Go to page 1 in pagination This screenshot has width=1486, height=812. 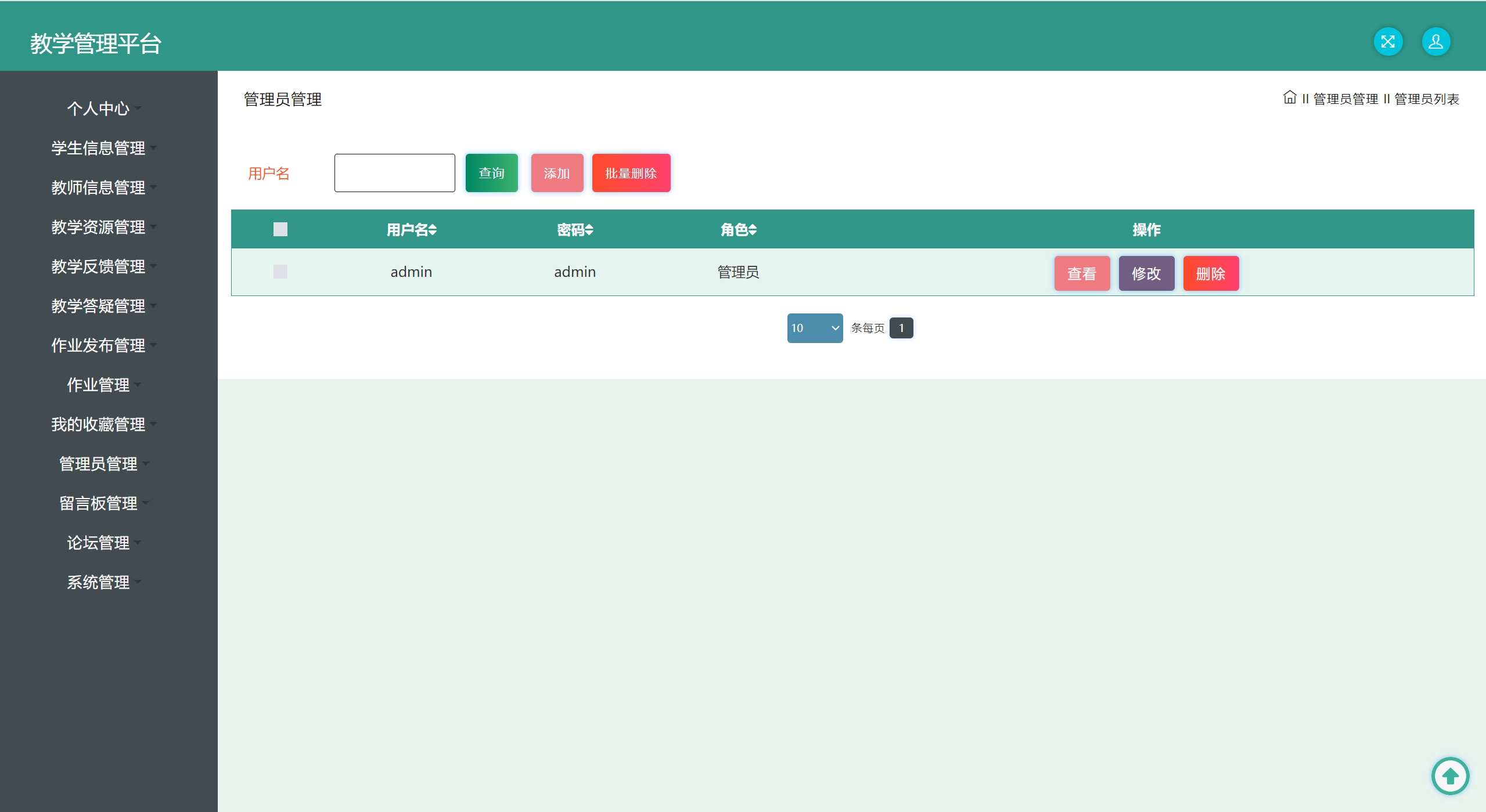[x=901, y=328]
